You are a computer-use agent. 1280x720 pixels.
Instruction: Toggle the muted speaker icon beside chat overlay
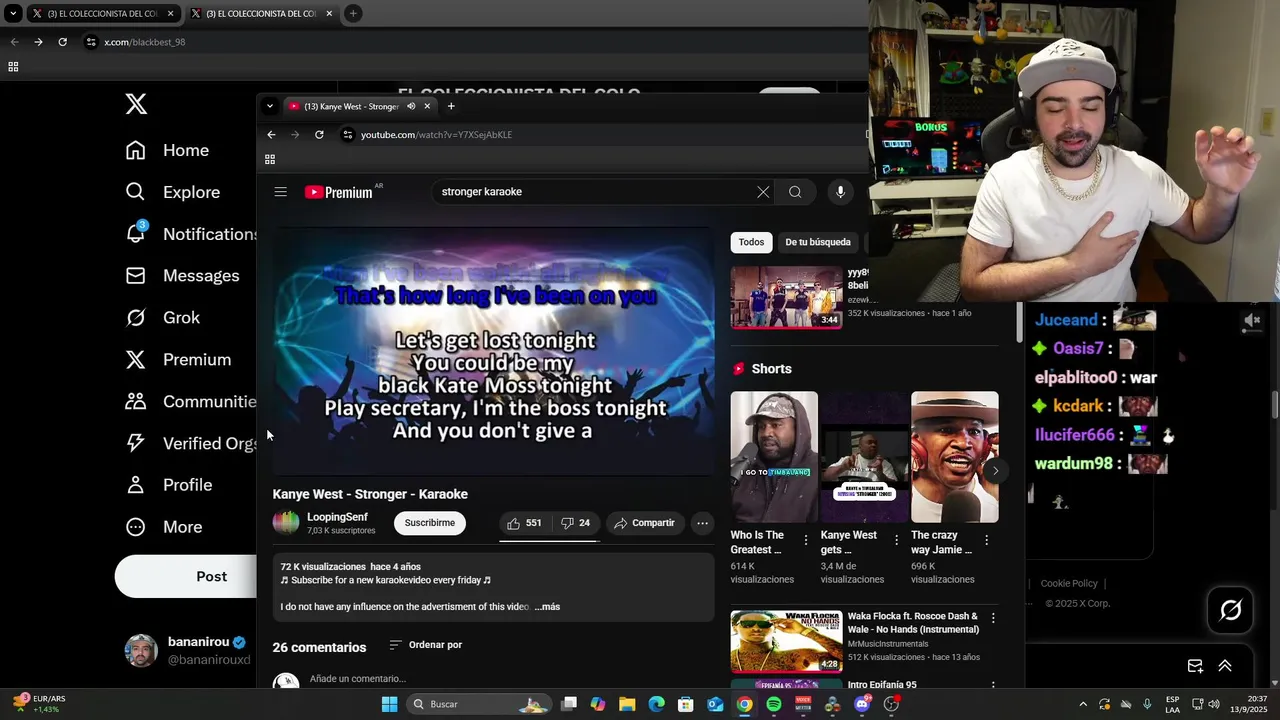point(1252,320)
